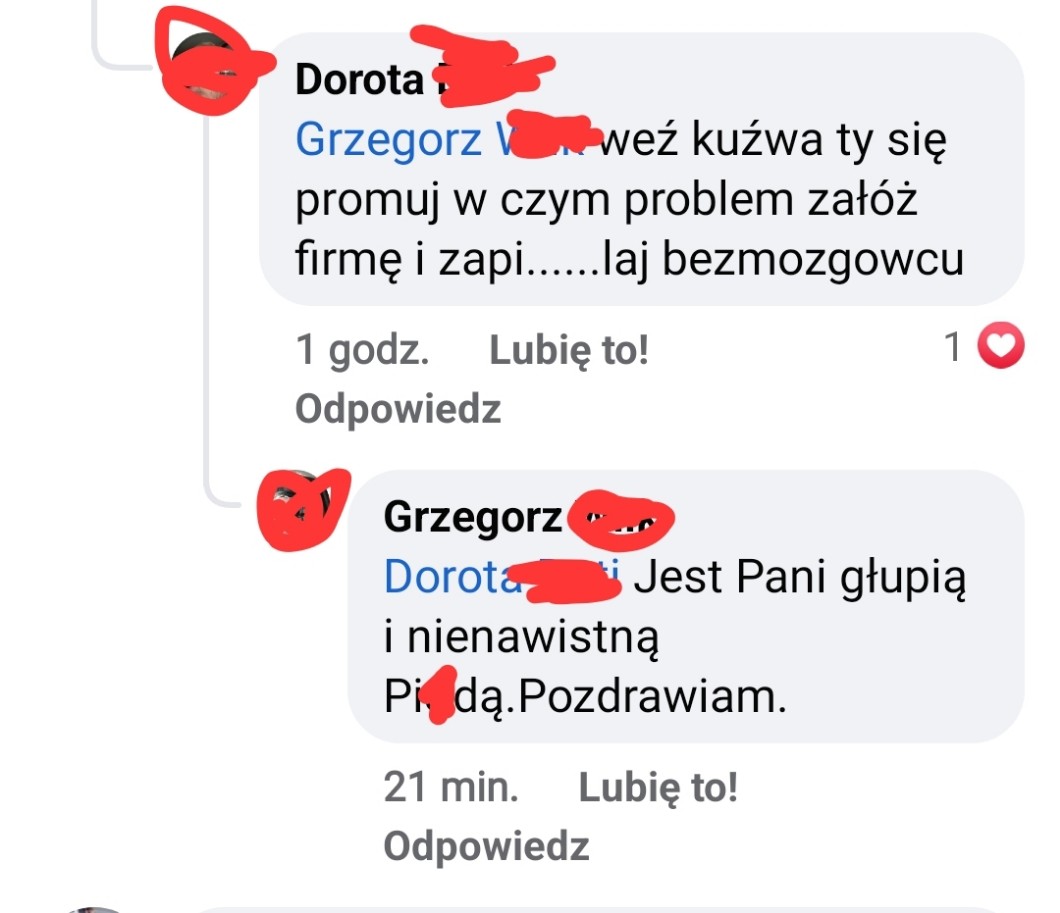The height and width of the screenshot is (913, 1060).
Task: Reply to Dorota's comment via Odpowiedz
Action: click(x=398, y=409)
